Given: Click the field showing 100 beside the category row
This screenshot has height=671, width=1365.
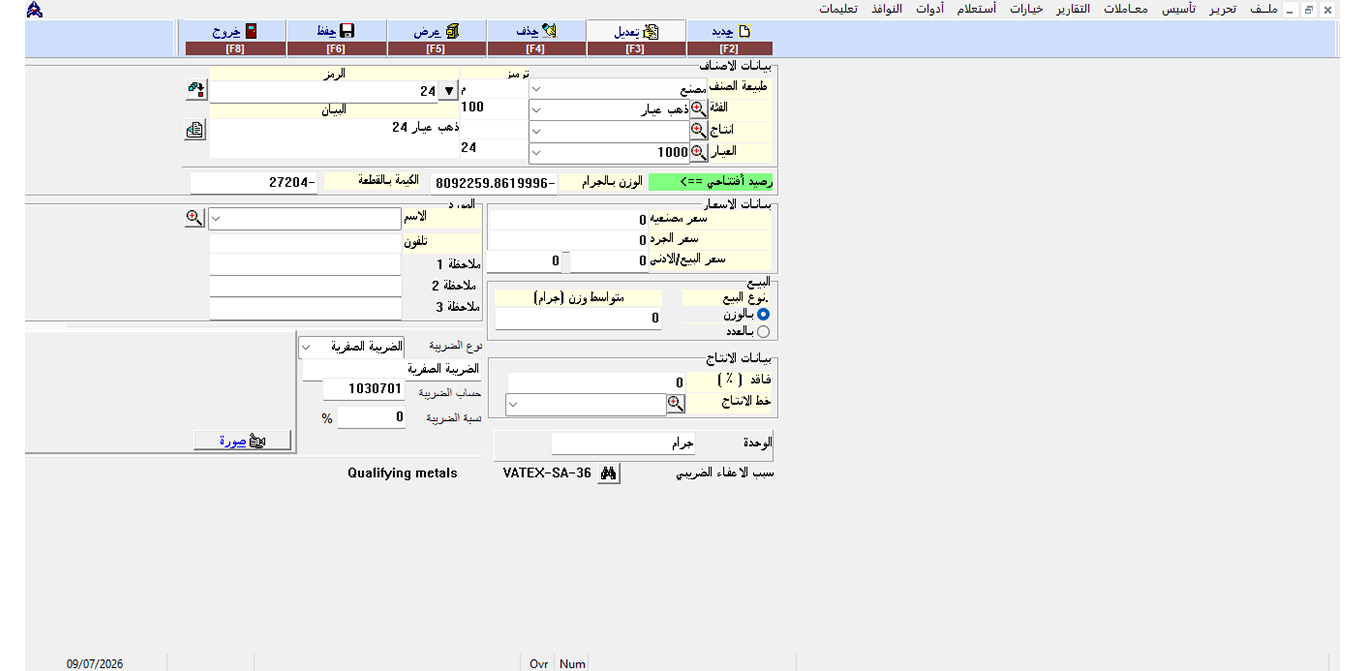Looking at the screenshot, I should [493, 107].
